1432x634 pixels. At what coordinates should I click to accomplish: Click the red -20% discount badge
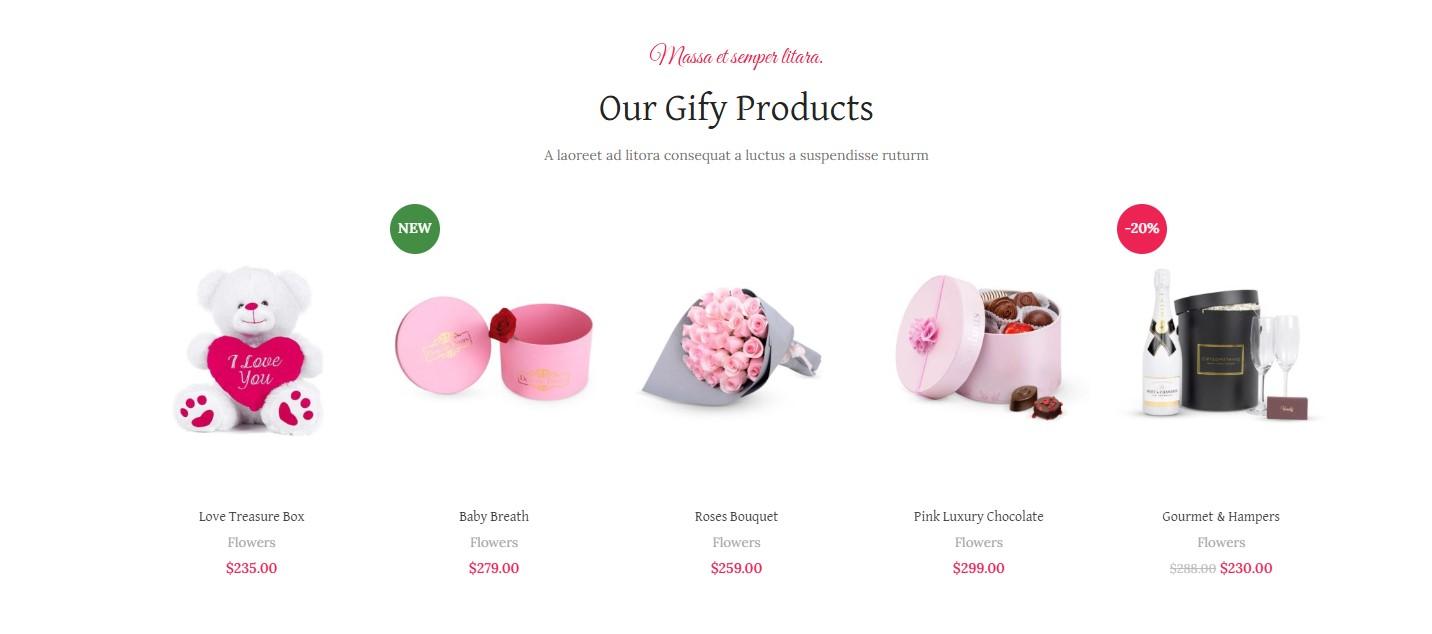pos(1141,228)
